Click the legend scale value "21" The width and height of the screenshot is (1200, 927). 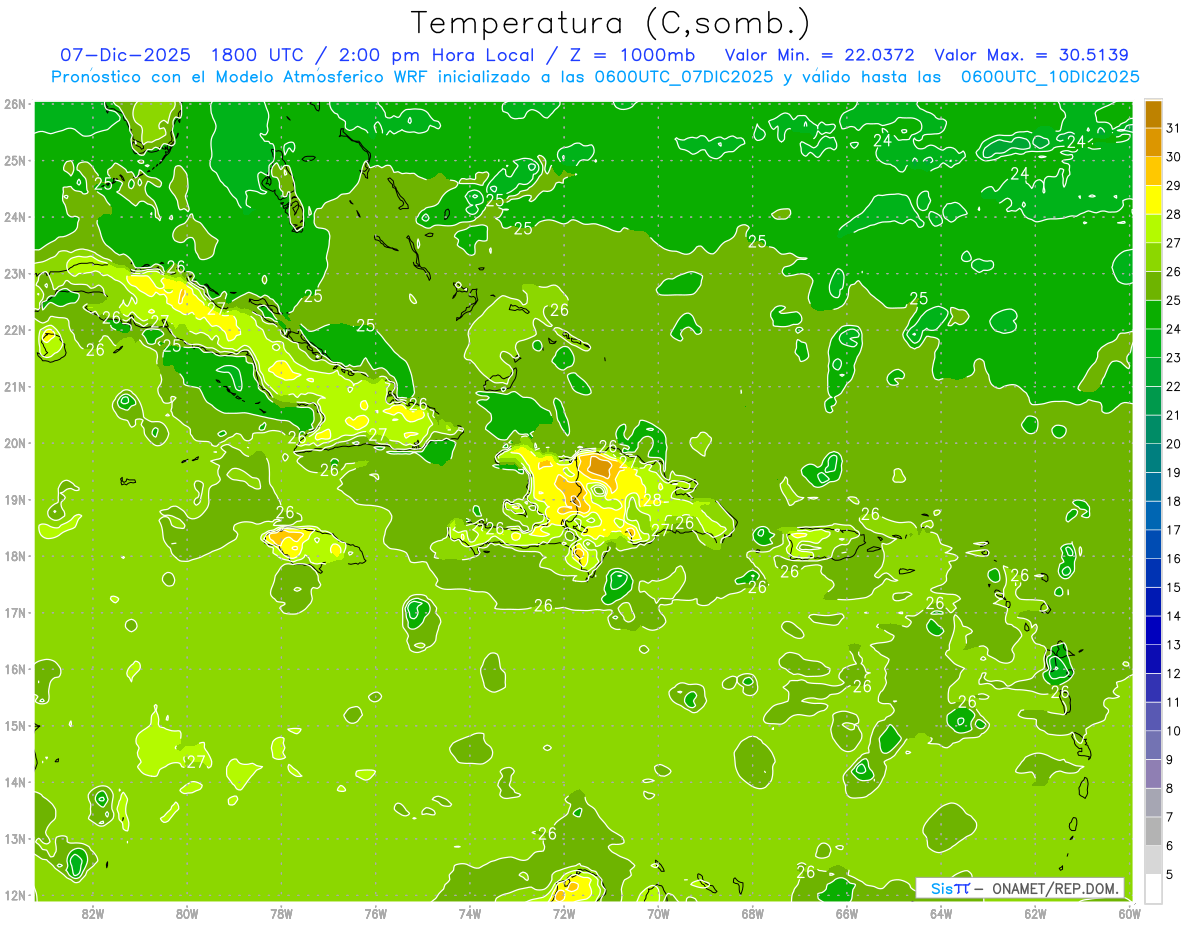tap(1174, 415)
